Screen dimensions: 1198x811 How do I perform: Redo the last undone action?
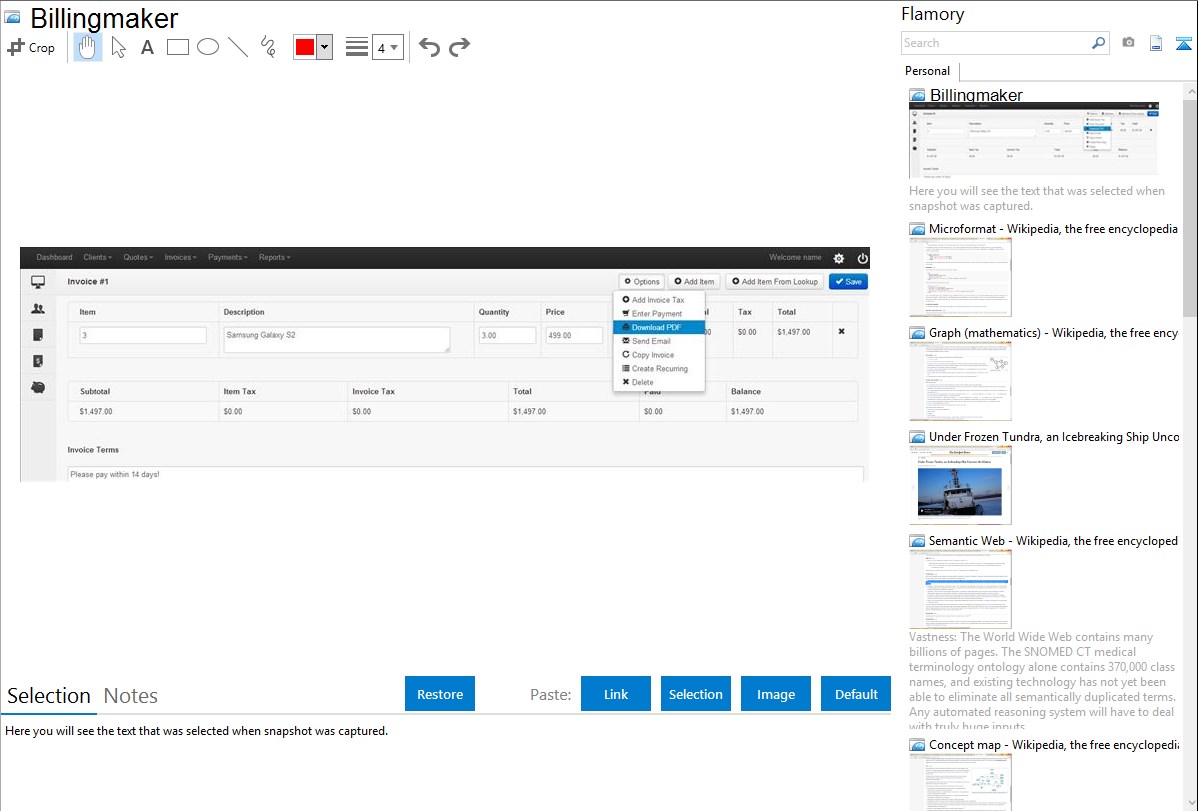coord(459,47)
